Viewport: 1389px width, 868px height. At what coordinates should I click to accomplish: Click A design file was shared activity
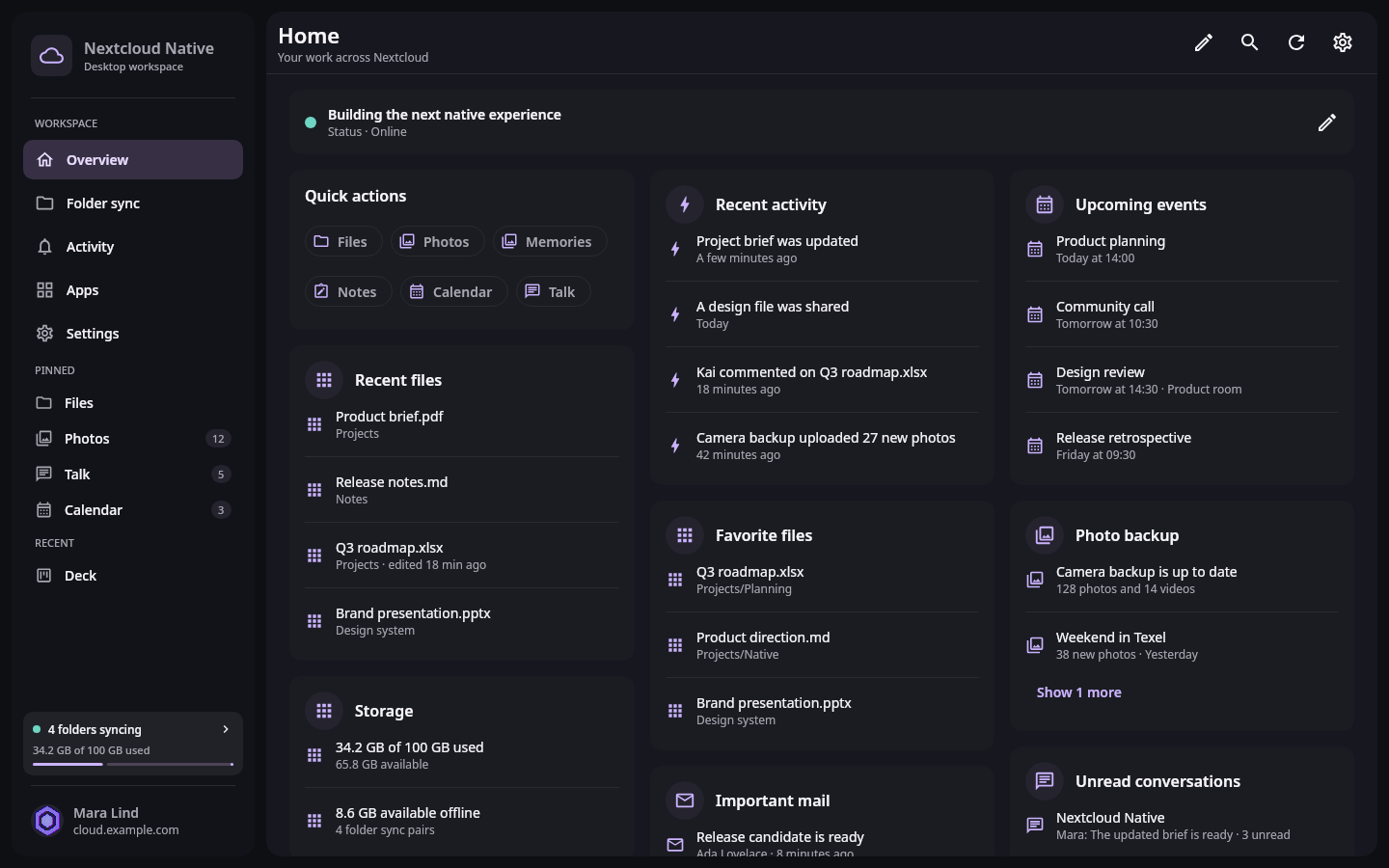(822, 314)
